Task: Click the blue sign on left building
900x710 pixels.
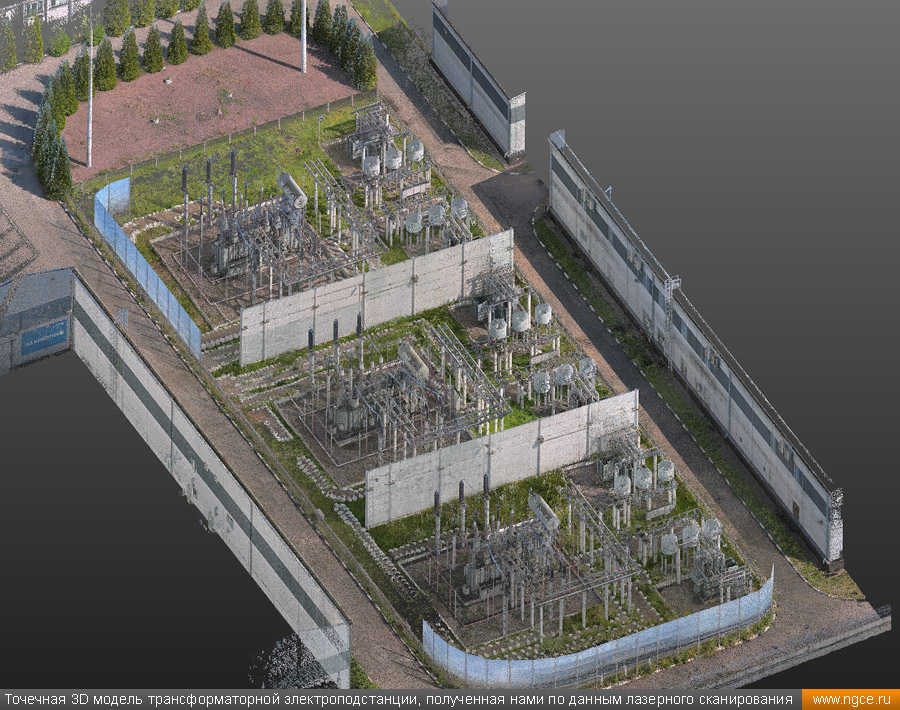Action: 44,337
